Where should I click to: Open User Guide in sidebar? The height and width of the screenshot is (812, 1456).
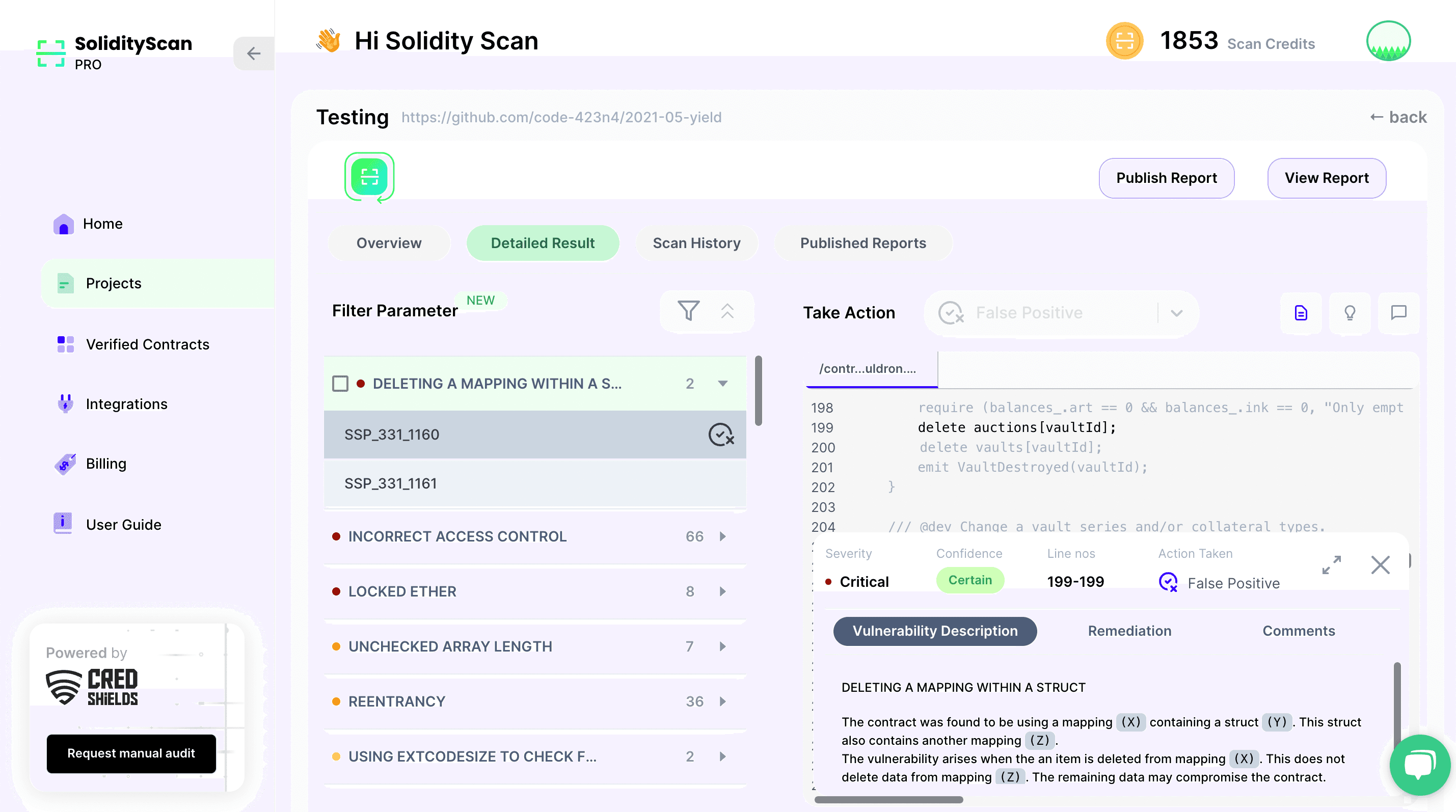pos(107,524)
